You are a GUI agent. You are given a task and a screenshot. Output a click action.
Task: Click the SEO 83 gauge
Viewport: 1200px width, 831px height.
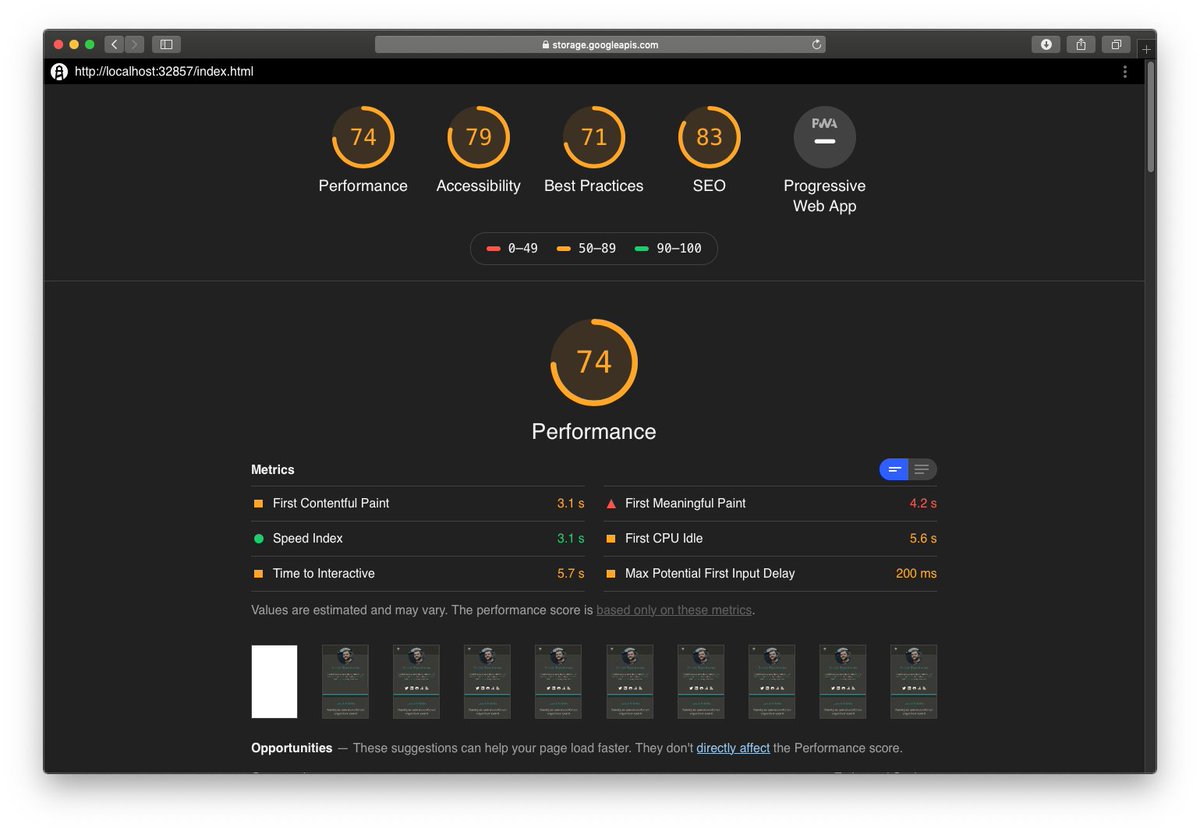tap(709, 137)
